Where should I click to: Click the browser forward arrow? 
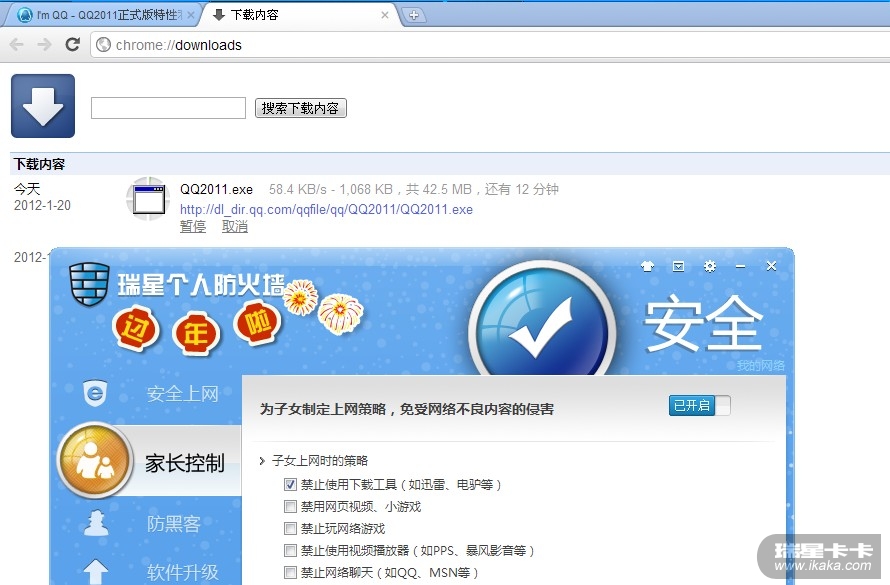point(44,44)
